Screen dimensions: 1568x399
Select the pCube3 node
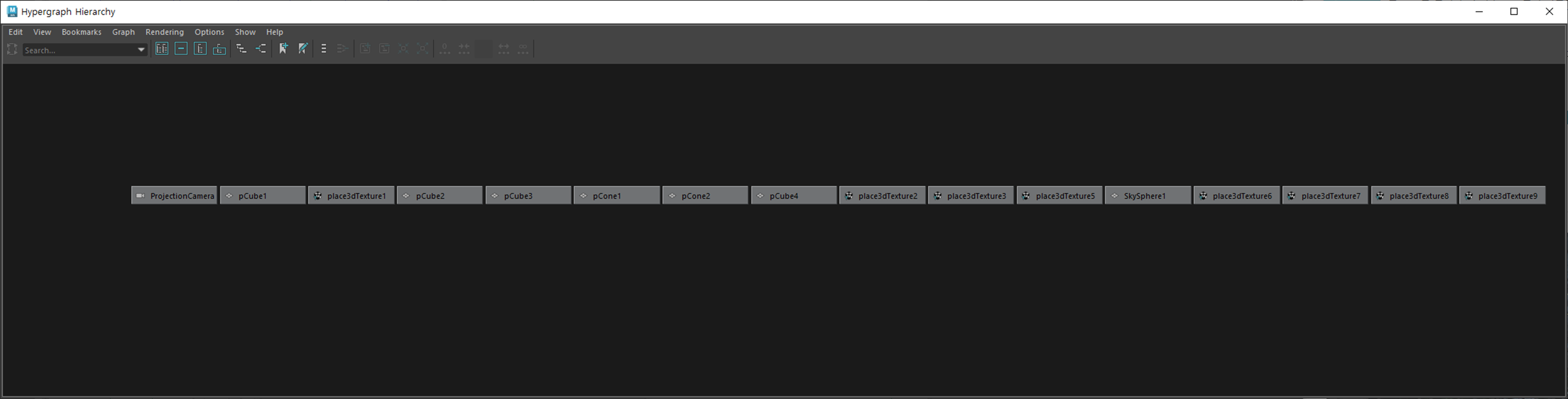pos(528,195)
